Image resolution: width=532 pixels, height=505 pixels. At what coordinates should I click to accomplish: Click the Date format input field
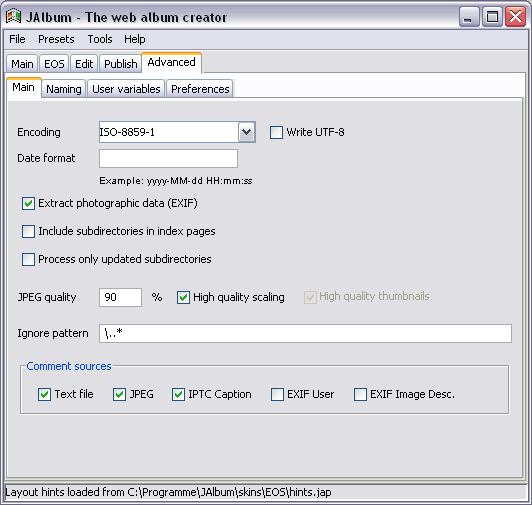click(168, 158)
